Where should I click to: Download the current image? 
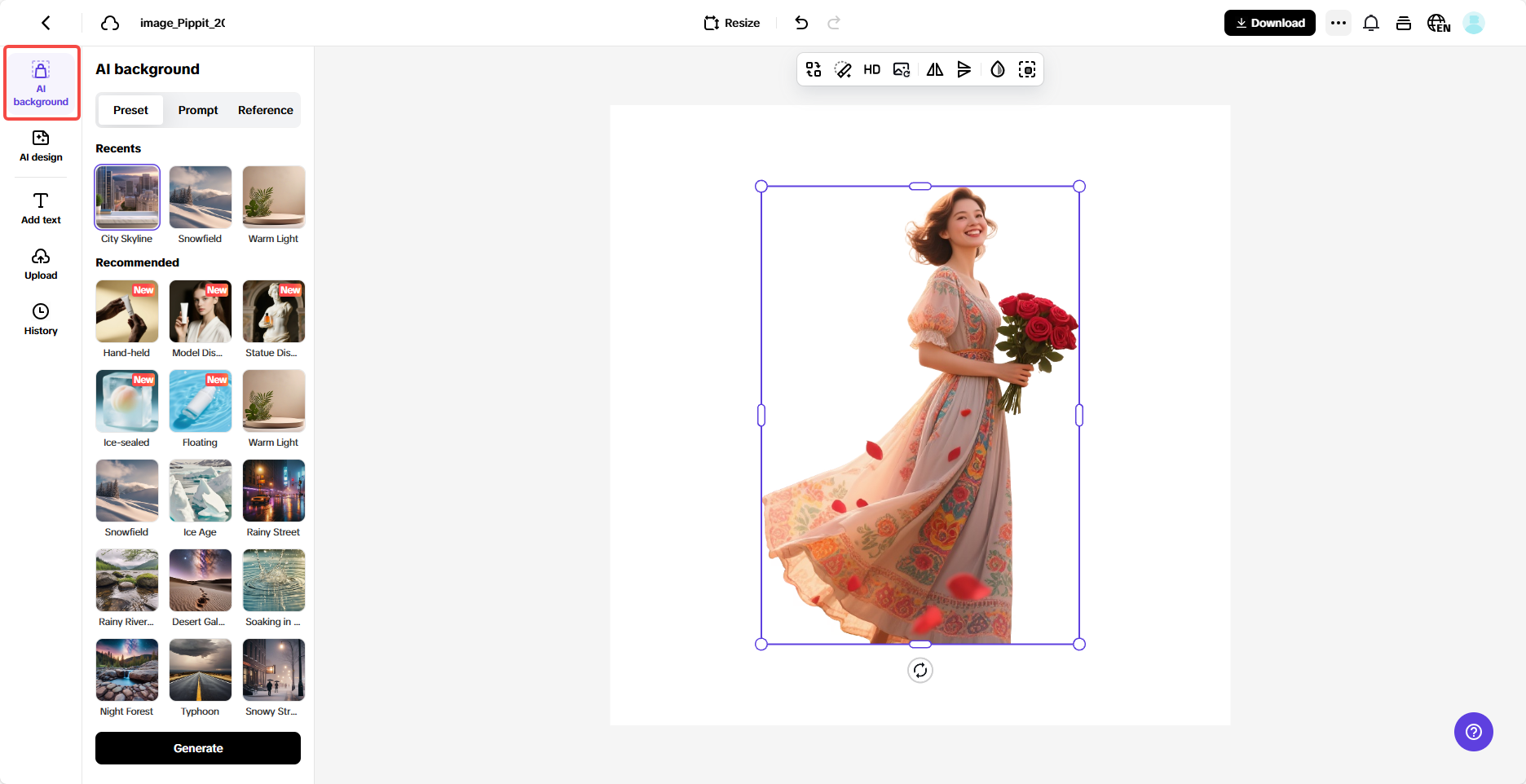pos(1269,23)
